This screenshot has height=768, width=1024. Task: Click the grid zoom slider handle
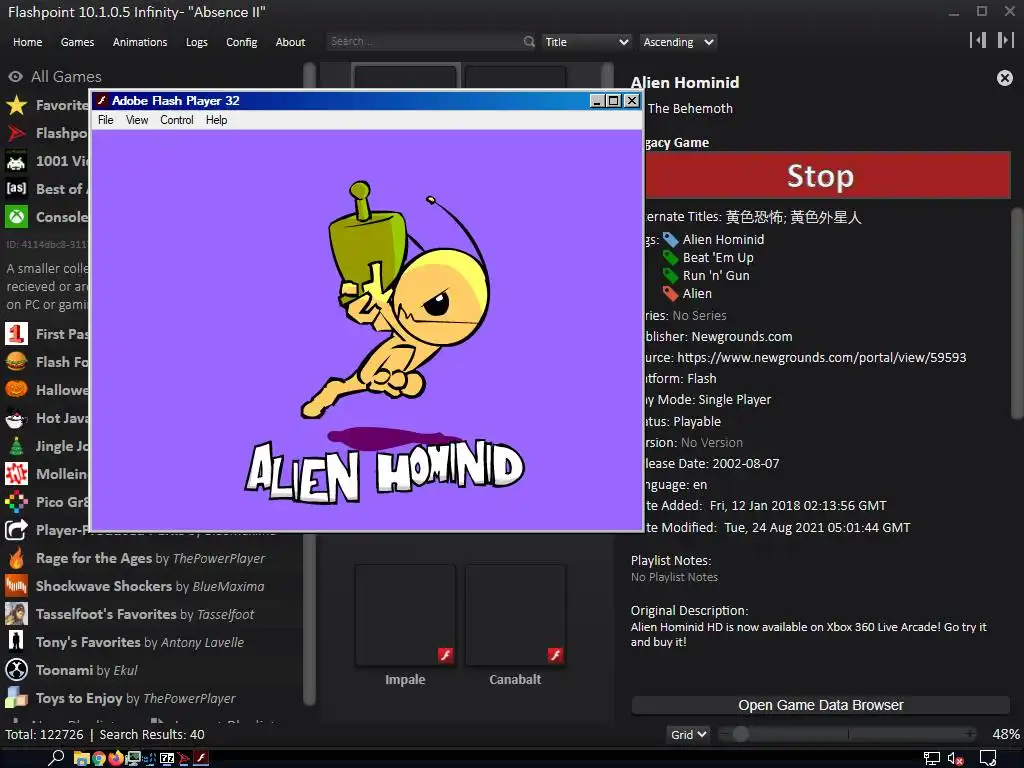[x=740, y=735]
